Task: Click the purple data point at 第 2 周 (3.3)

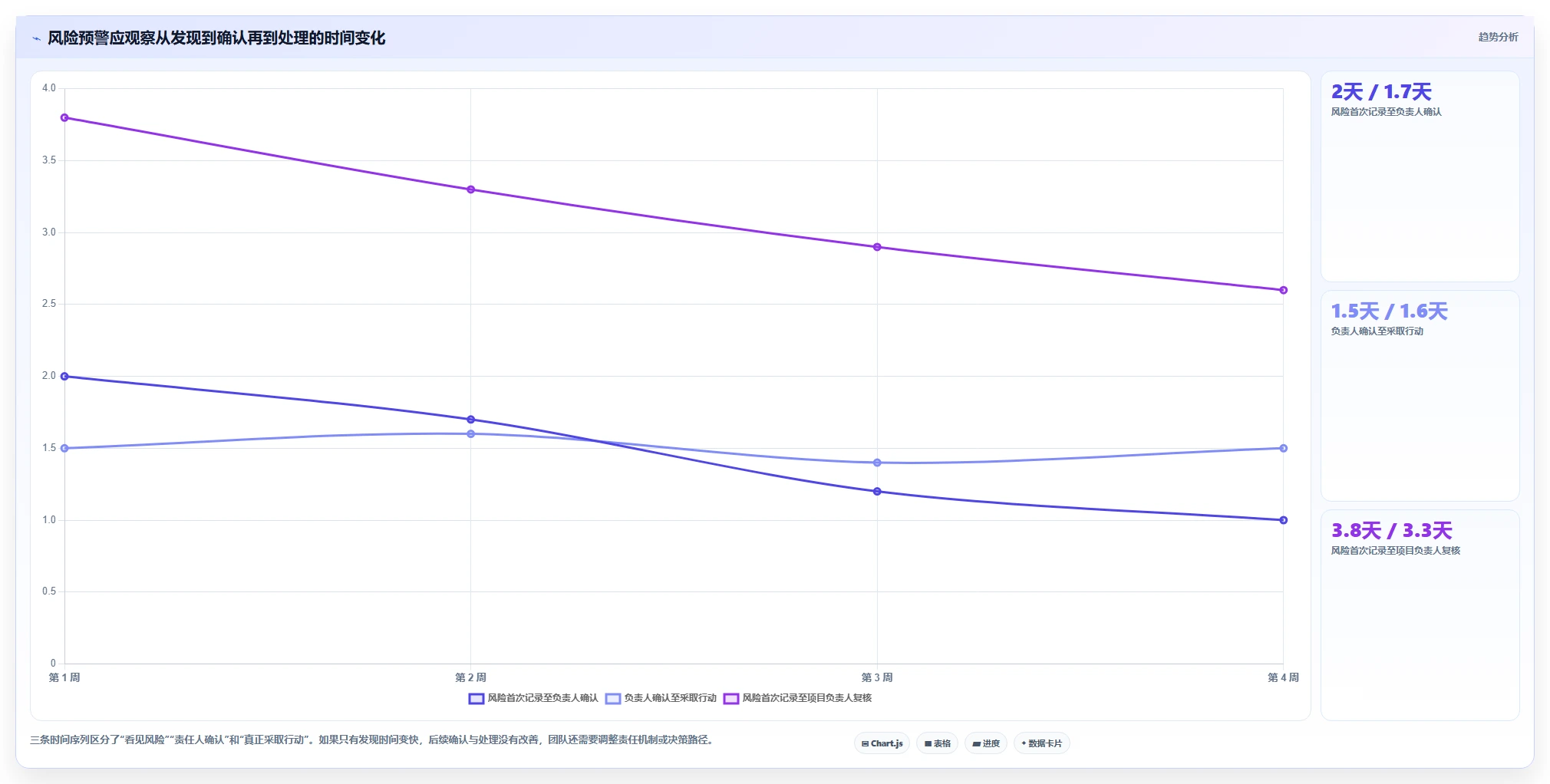Action: [471, 189]
